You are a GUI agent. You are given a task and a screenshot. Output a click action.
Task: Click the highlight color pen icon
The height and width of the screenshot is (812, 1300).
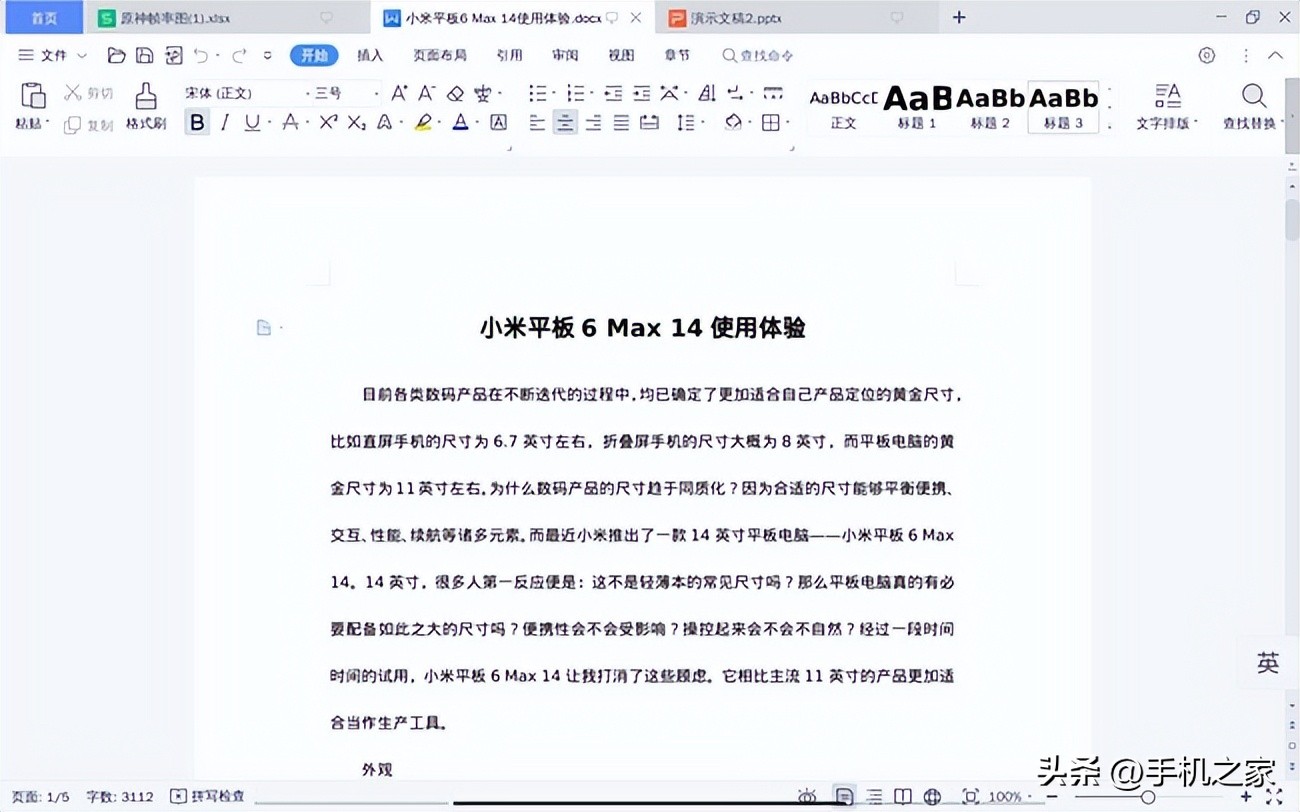[x=422, y=122]
